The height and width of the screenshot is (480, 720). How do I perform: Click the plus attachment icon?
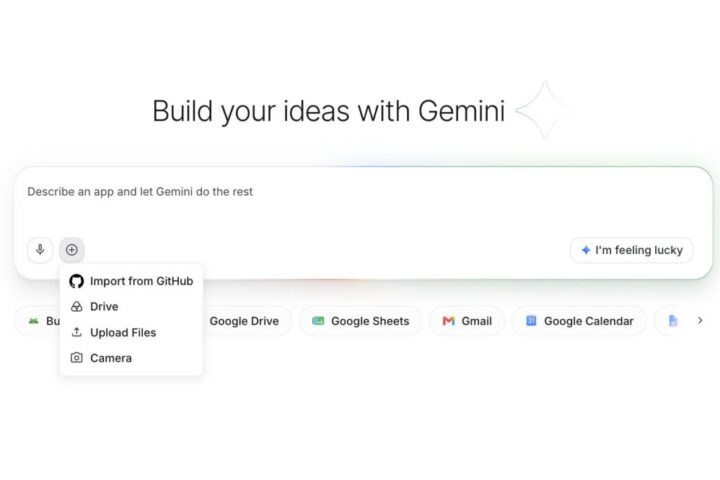pyautogui.click(x=72, y=250)
